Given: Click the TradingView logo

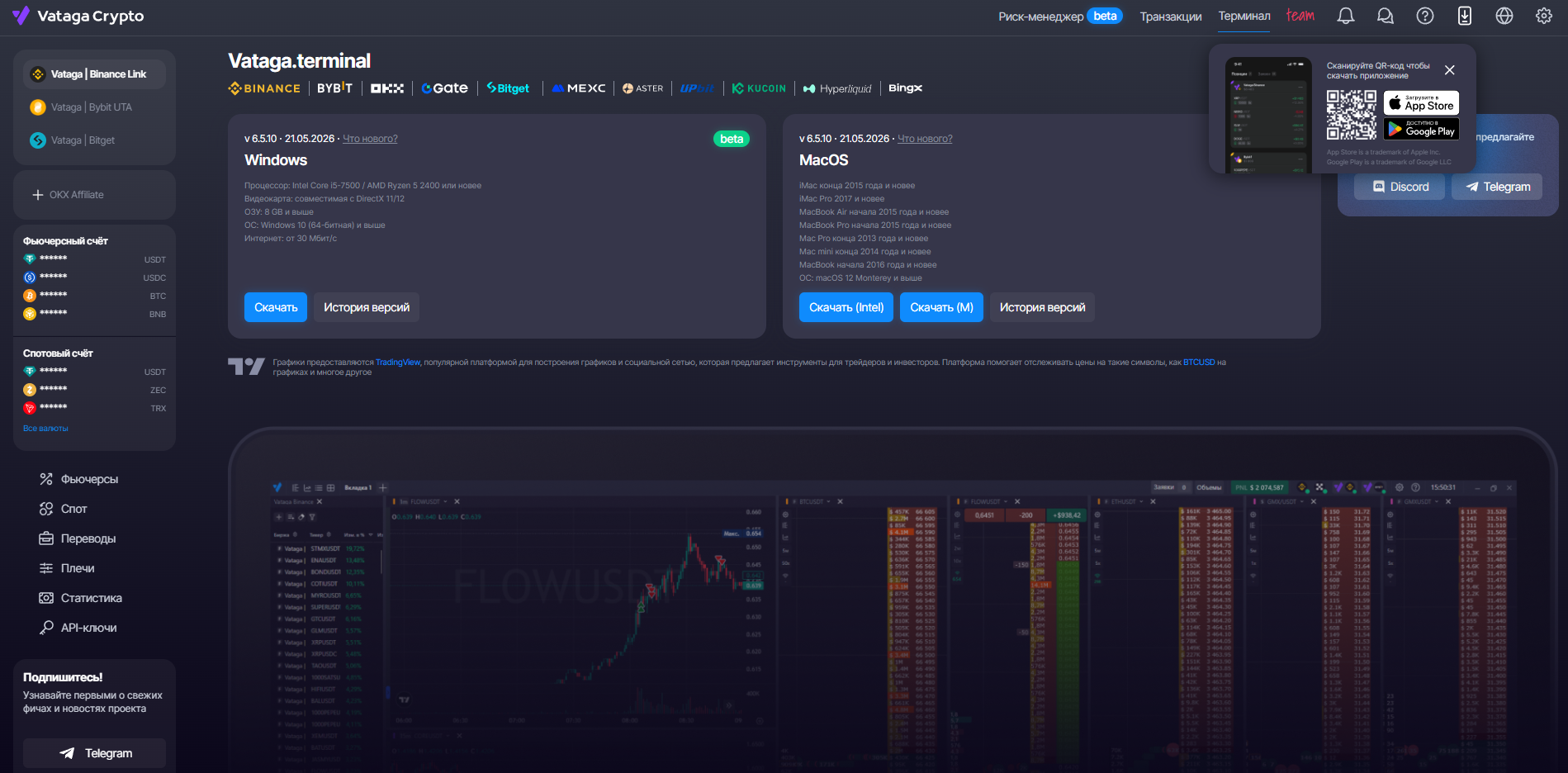Looking at the screenshot, I should (x=246, y=367).
